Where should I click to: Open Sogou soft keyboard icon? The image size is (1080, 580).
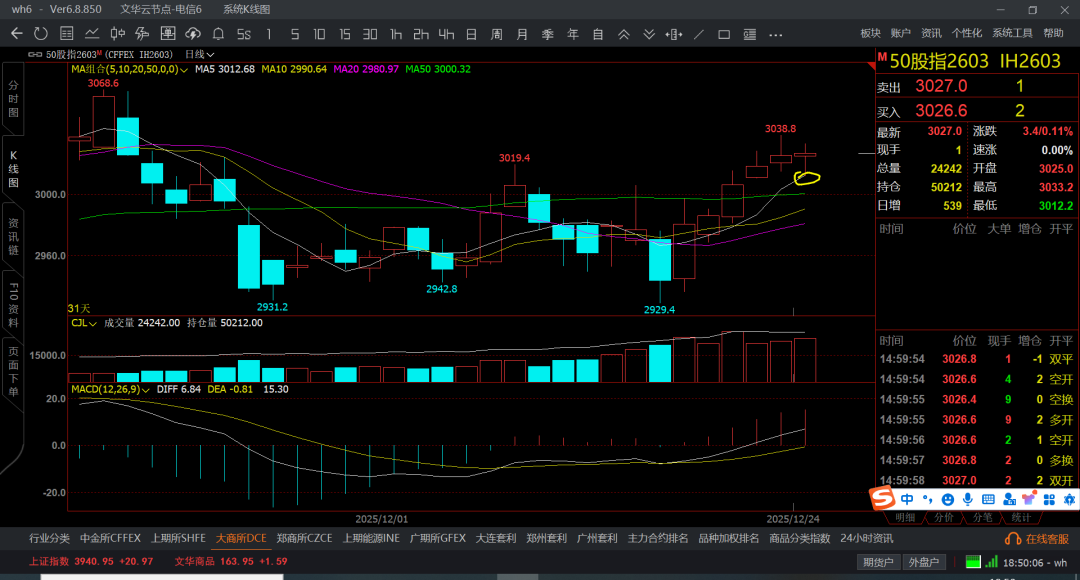coord(988,499)
